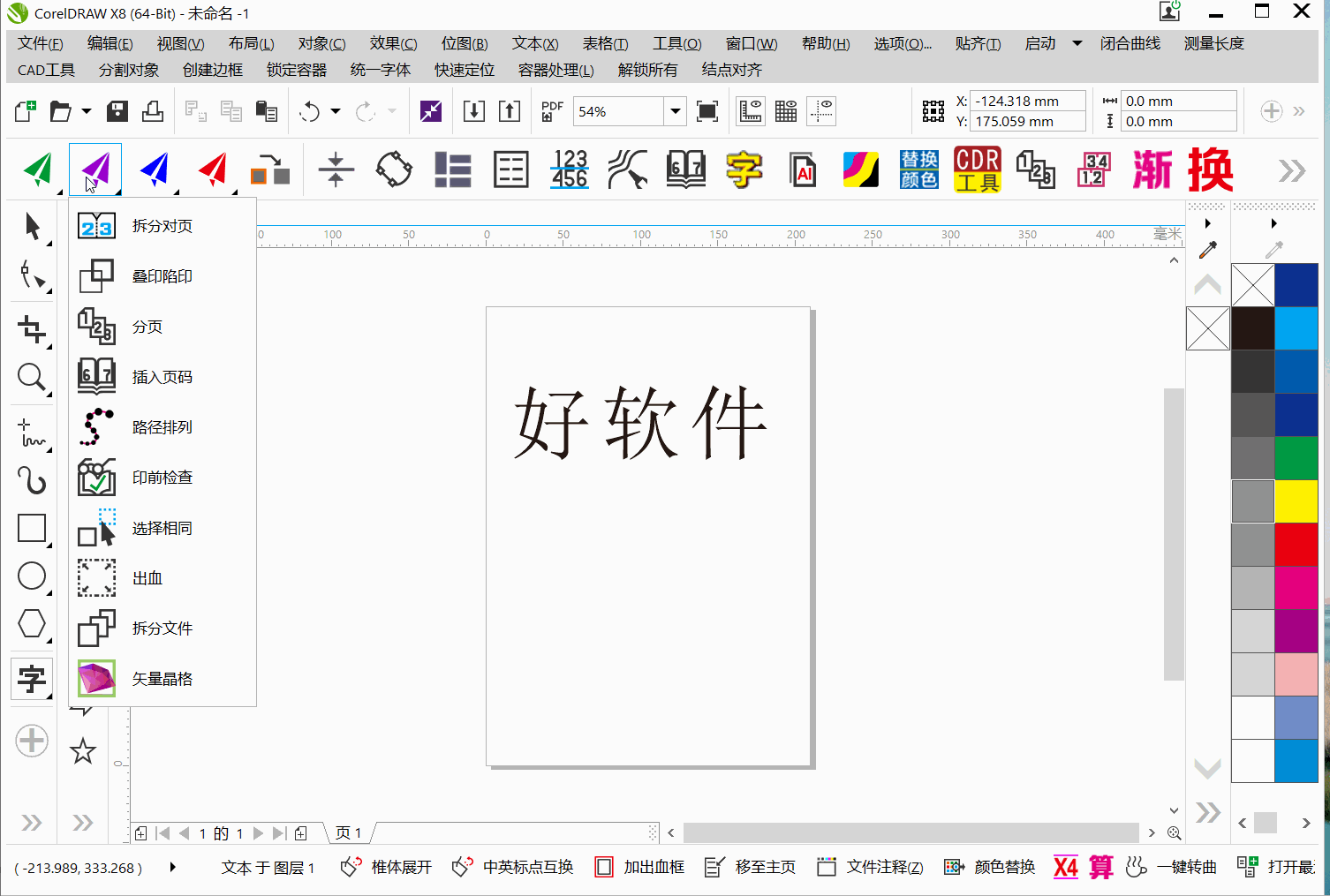Select the Shape edit tool
This screenshot has width=1330, height=896.
(x=32, y=275)
